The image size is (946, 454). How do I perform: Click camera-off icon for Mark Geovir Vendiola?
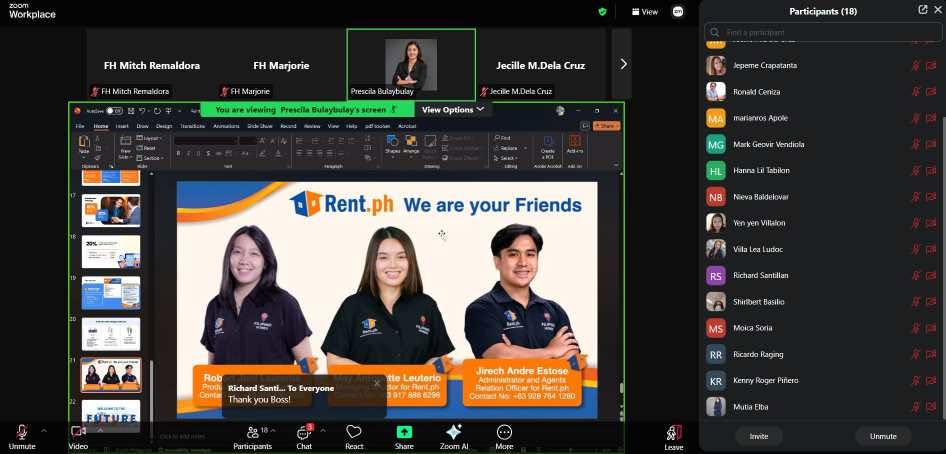931,144
